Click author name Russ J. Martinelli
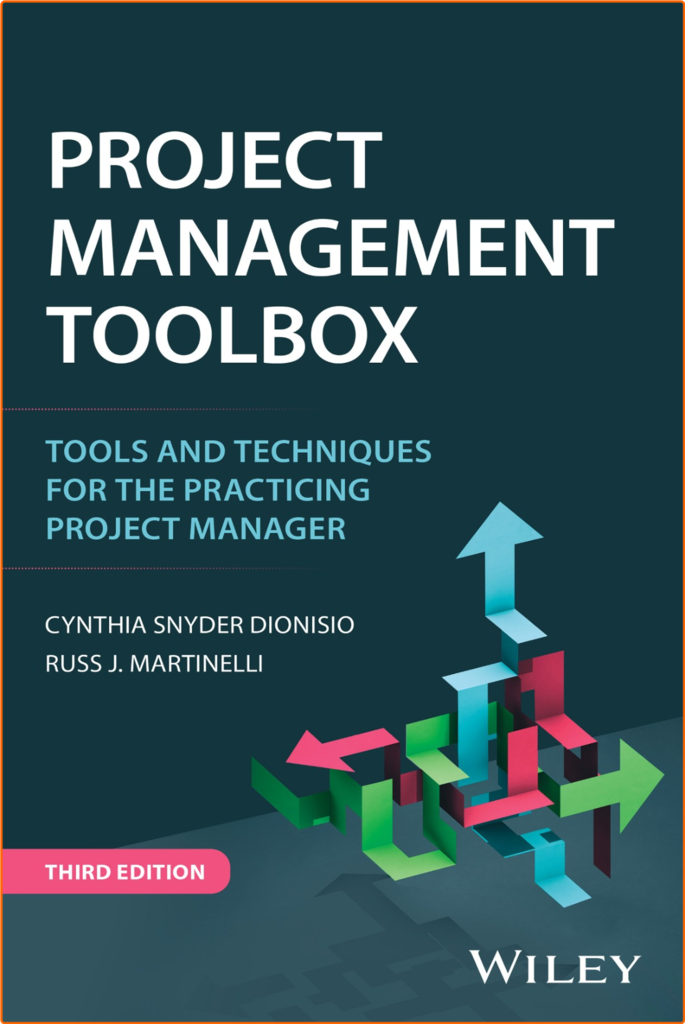Image resolution: width=685 pixels, height=1024 pixels. click(x=153, y=664)
